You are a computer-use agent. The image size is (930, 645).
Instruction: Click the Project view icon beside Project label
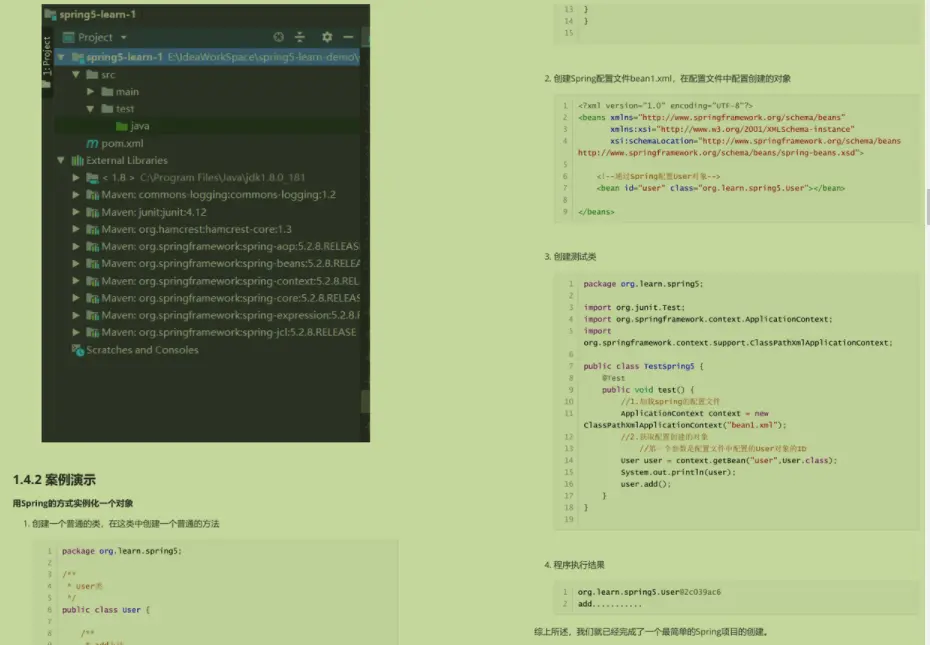tap(69, 37)
